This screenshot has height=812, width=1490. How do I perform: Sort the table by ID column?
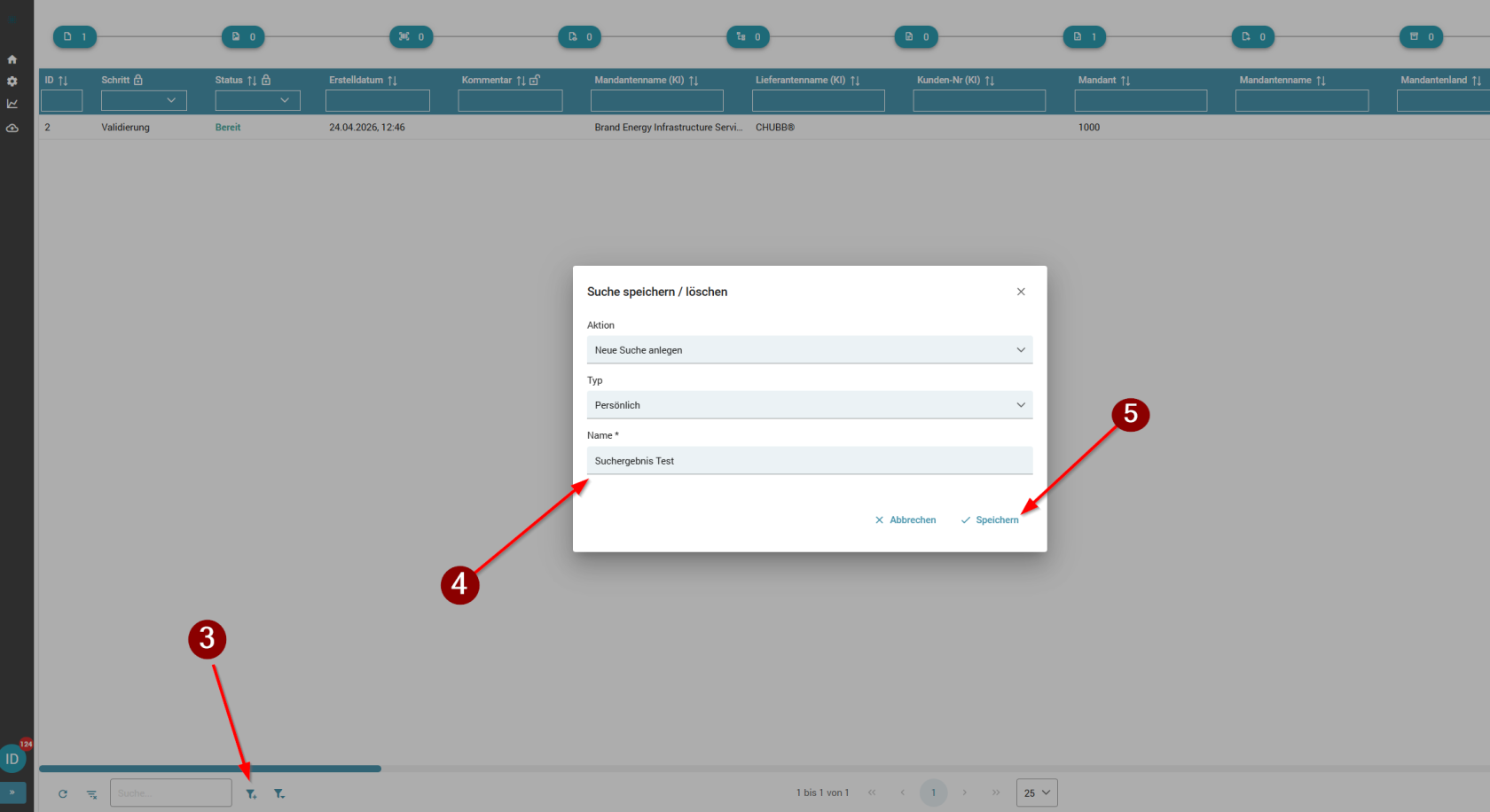point(63,81)
